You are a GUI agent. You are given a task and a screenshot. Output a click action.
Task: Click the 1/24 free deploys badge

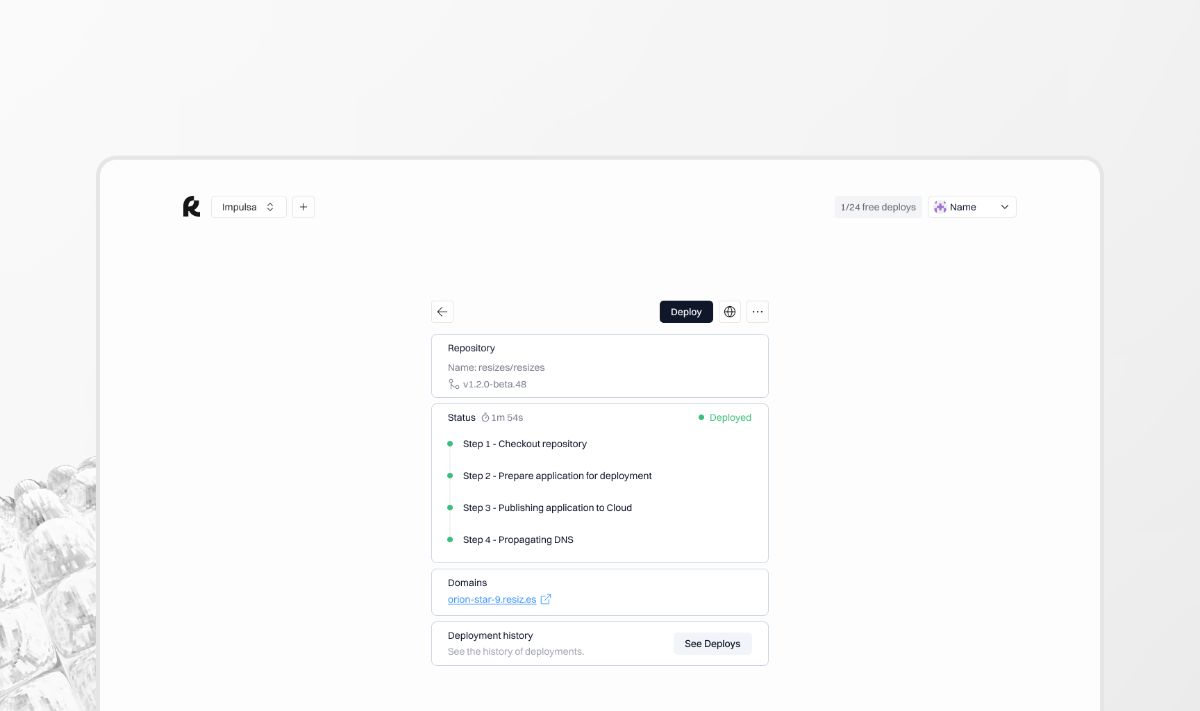pos(878,207)
